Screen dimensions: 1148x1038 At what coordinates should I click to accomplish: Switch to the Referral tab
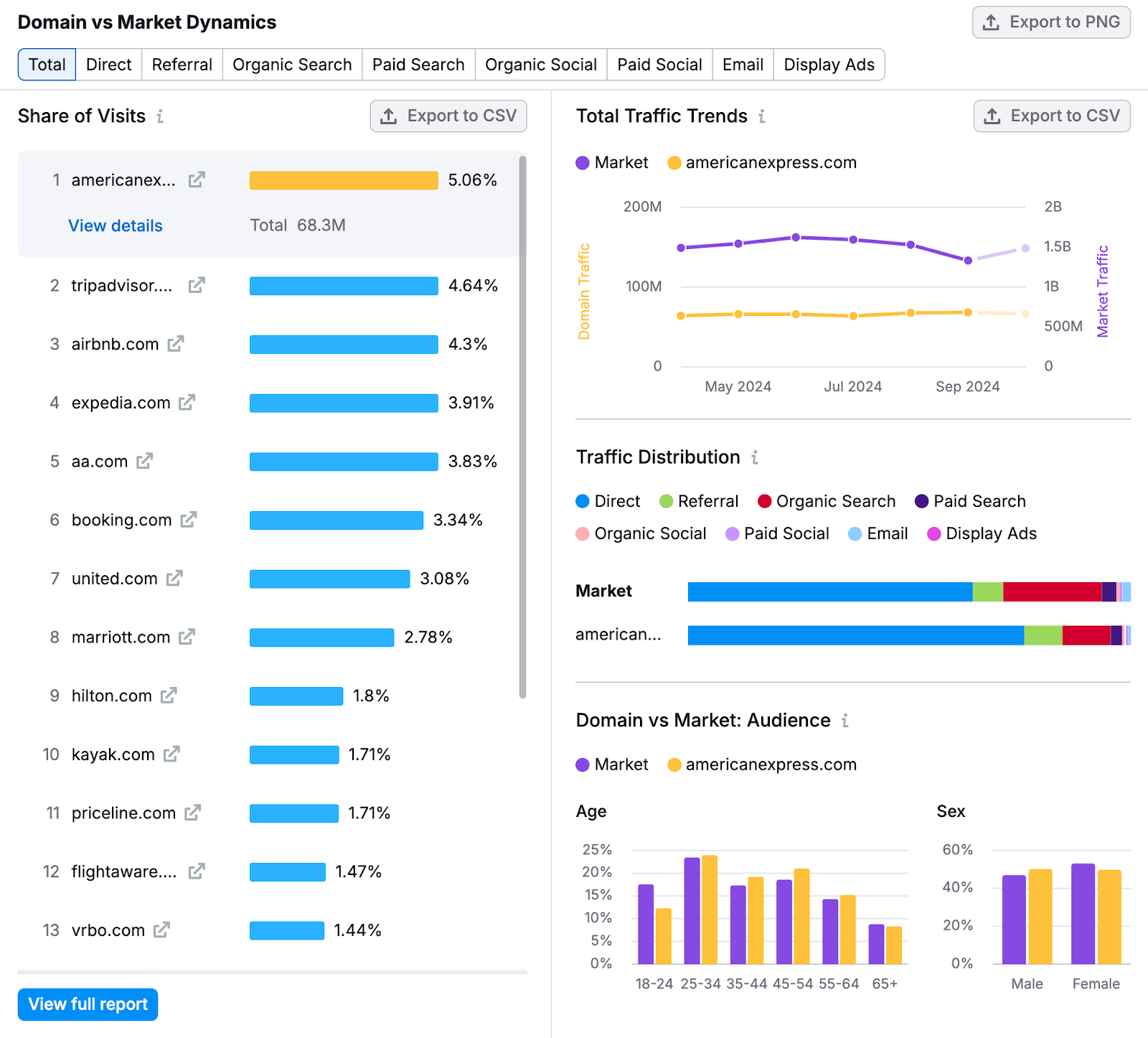coord(182,65)
